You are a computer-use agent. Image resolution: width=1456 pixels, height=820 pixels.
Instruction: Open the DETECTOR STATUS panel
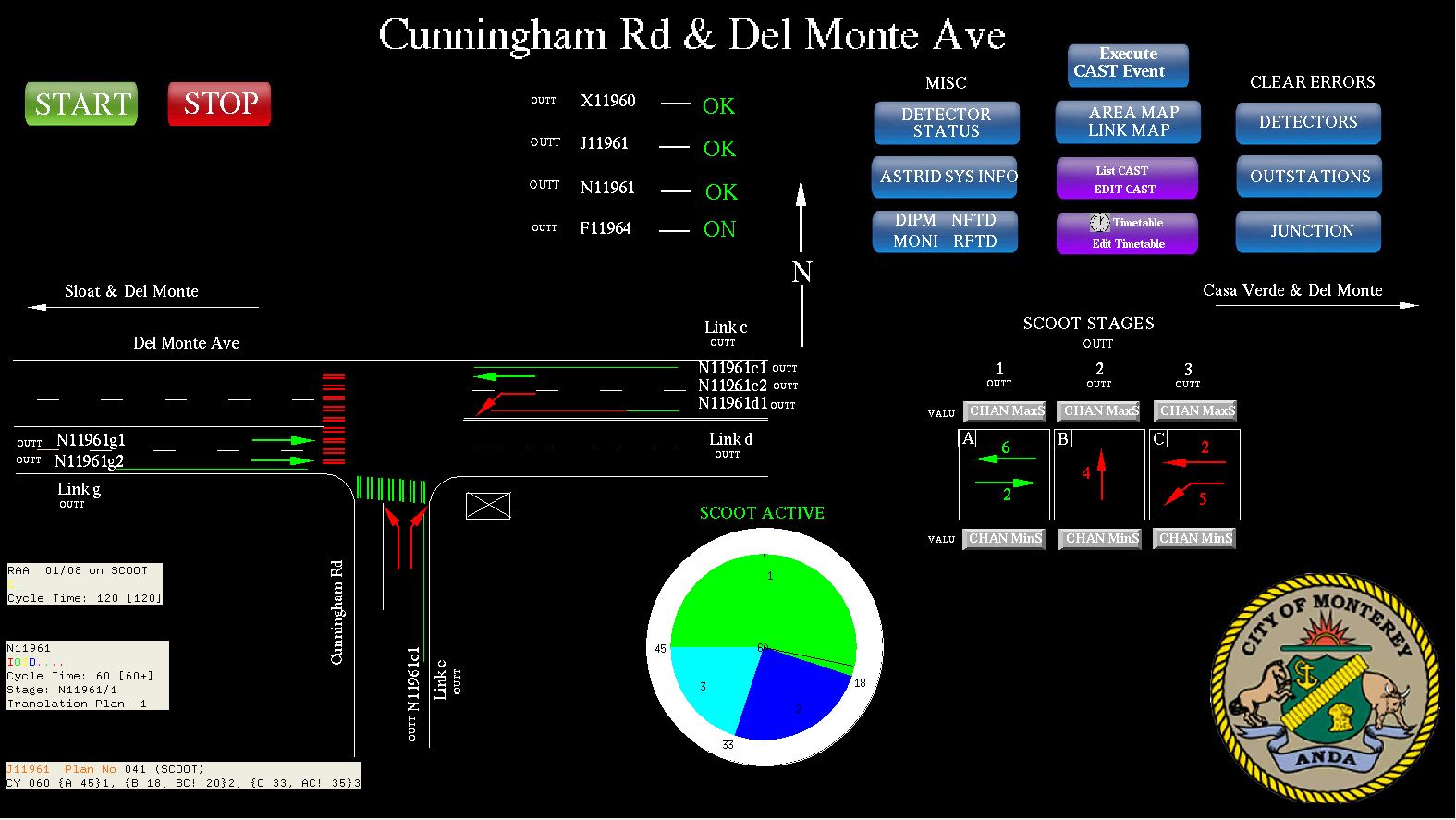tap(947, 123)
